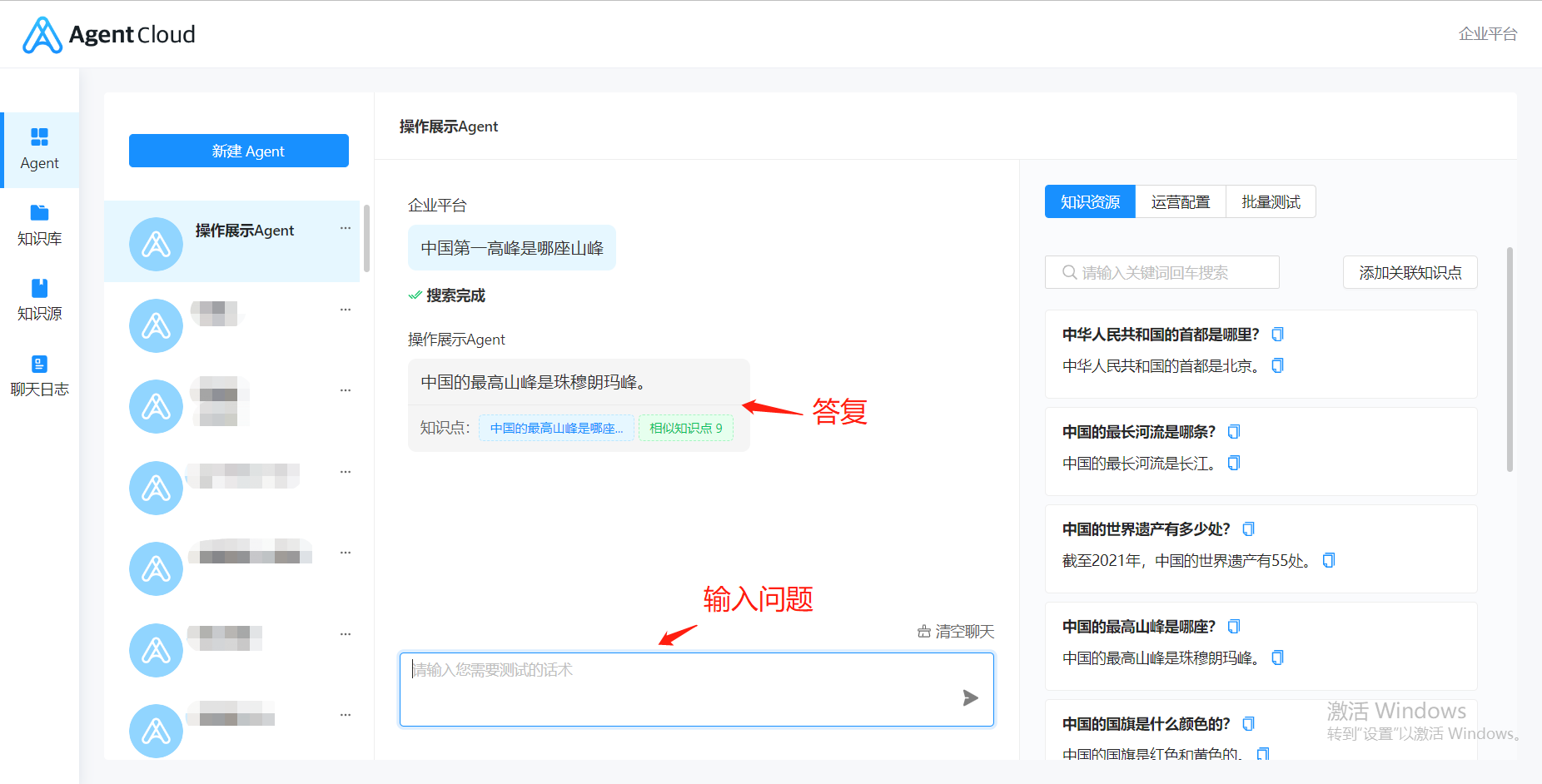Copy answer 中国的最高山峰是珠穆朗玛峰 in knowledge list
The width and height of the screenshot is (1542, 784).
click(1277, 657)
